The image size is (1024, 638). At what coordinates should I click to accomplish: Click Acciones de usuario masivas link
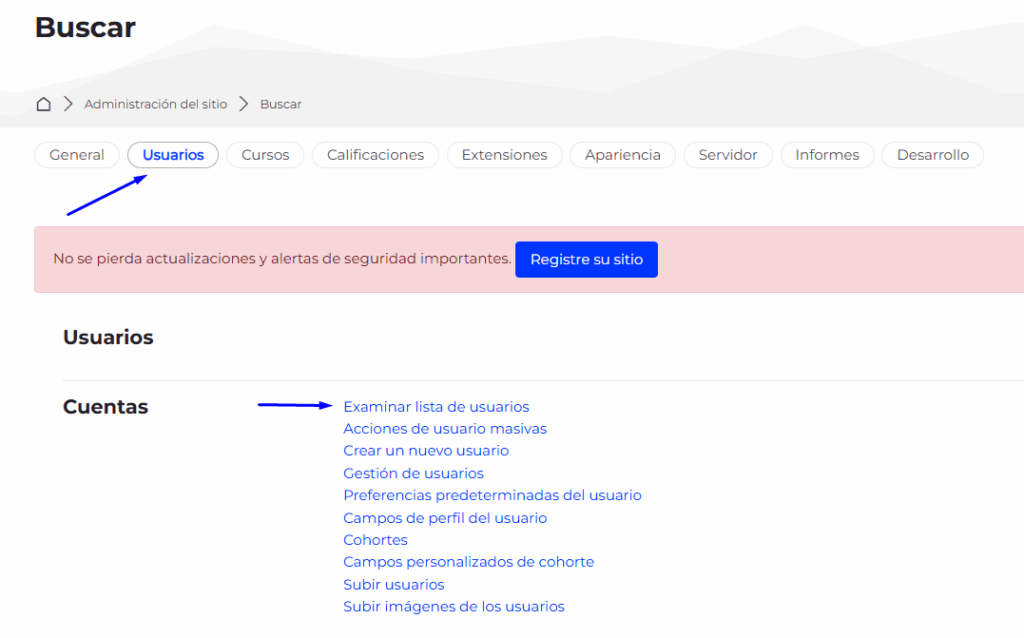[445, 429]
